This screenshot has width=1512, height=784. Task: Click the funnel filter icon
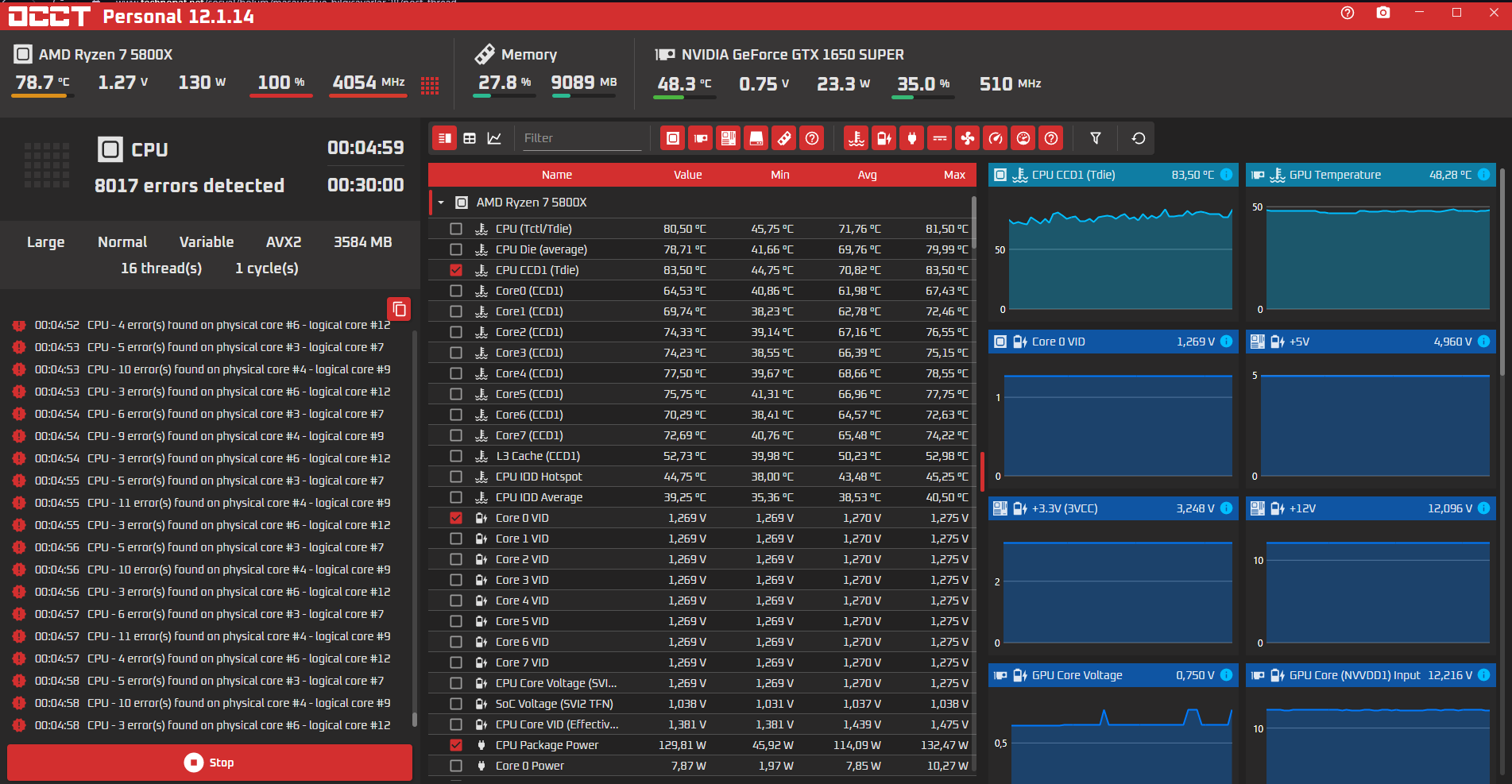click(1096, 138)
